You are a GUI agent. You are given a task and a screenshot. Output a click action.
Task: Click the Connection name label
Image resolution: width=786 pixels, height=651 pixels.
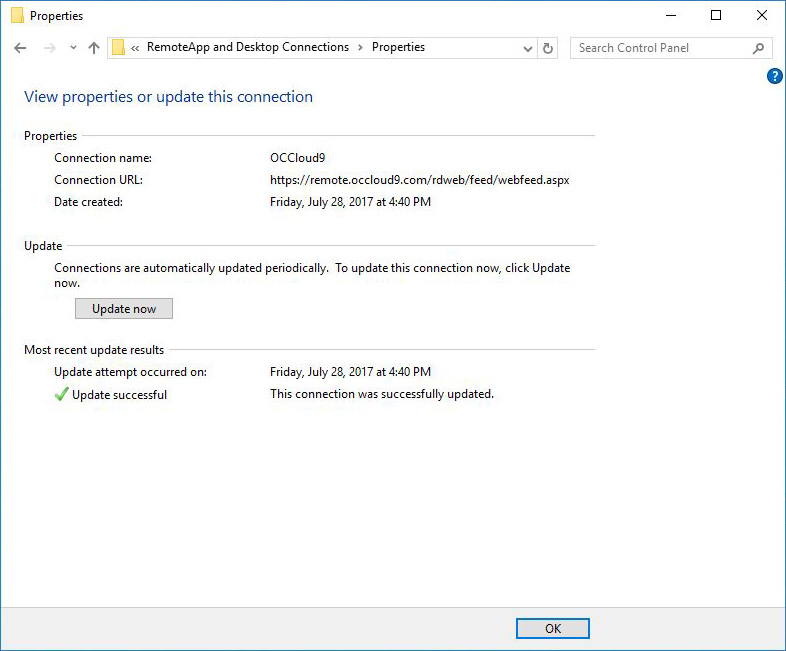coord(103,158)
